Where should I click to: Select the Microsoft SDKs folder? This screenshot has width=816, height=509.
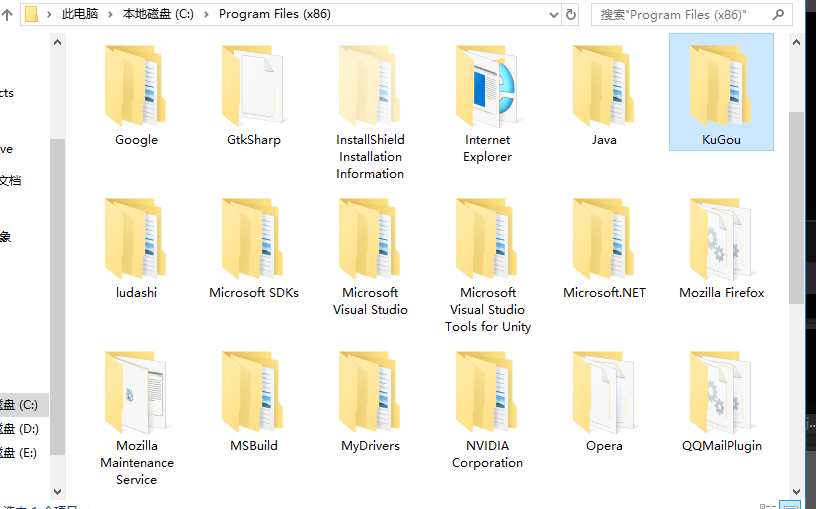[253, 249]
